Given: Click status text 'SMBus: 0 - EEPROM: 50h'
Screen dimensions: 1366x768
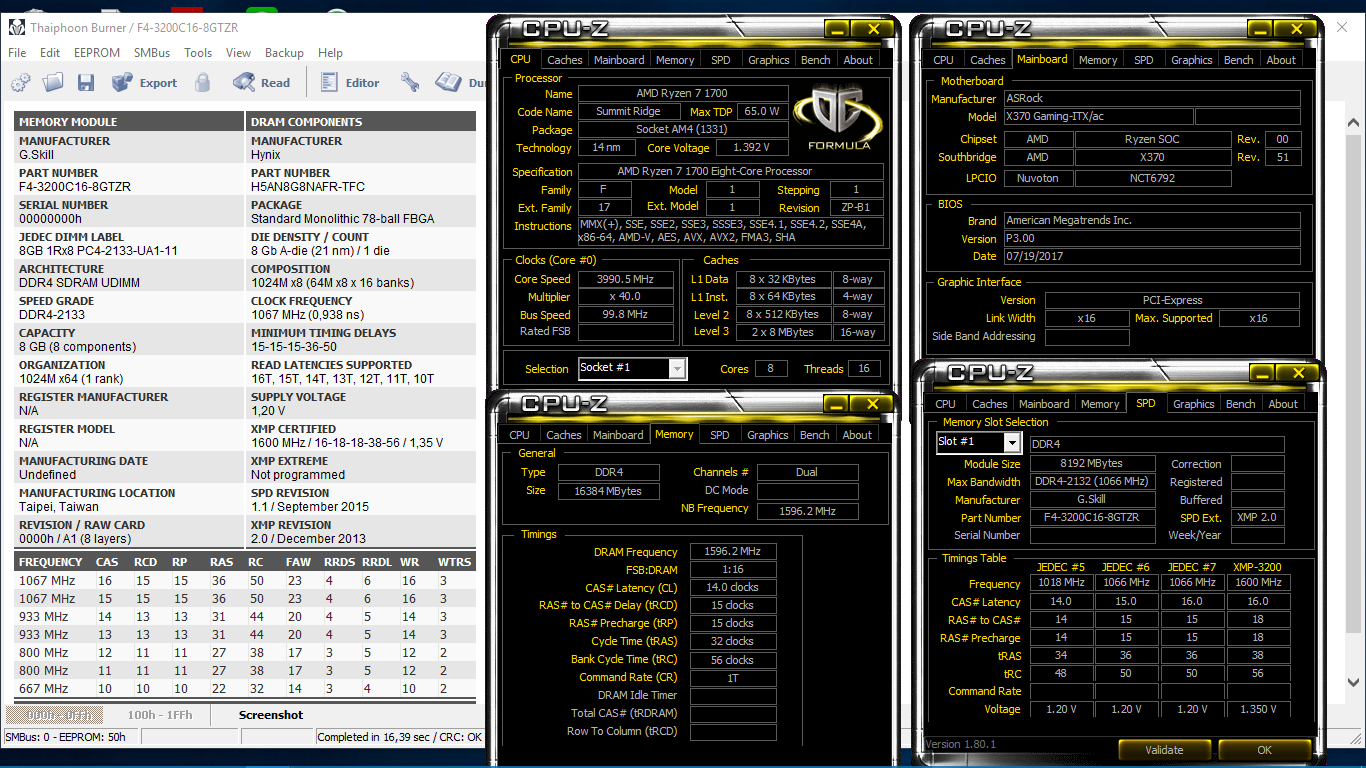Looking at the screenshot, I should [66, 737].
